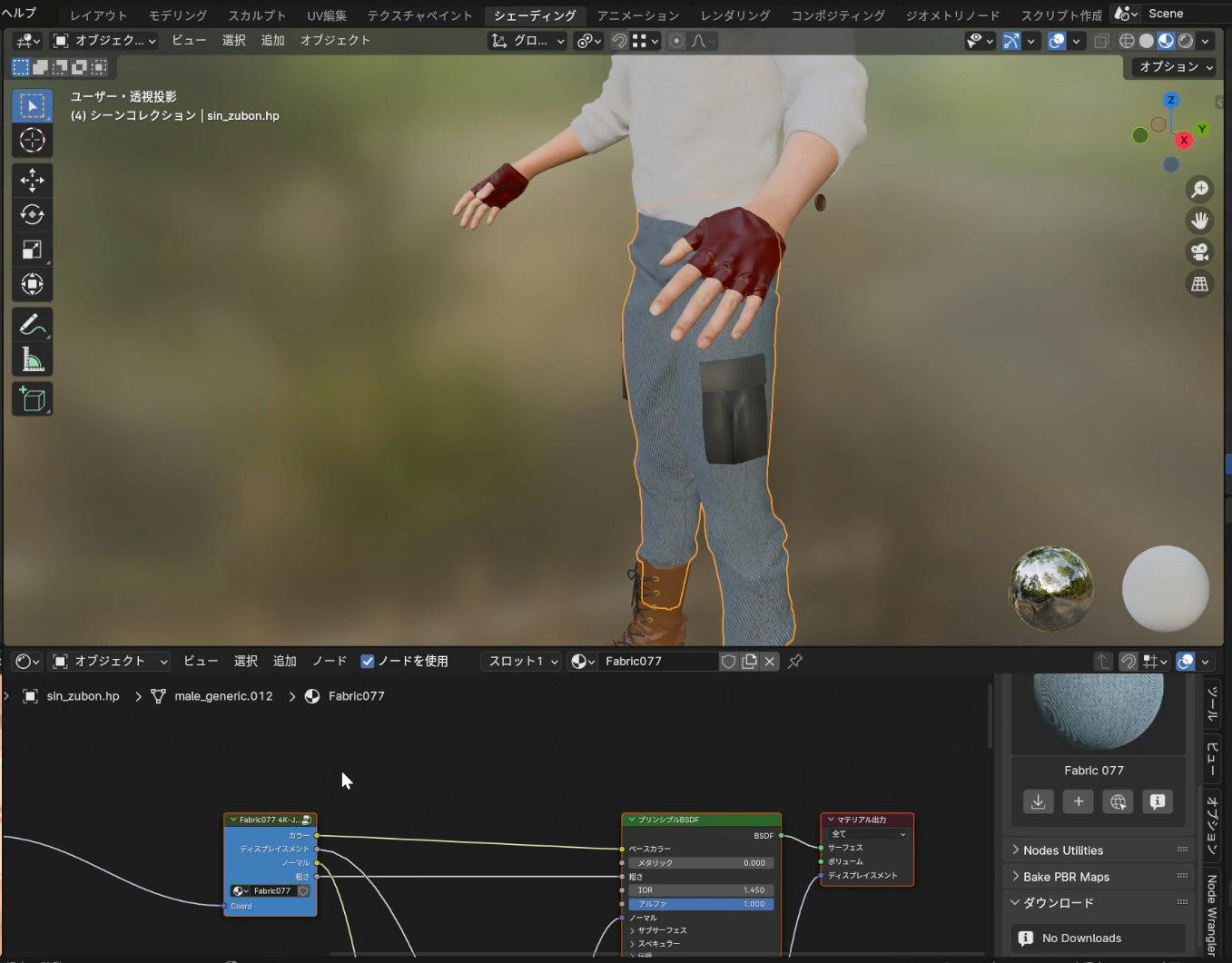1232x963 pixels.
Task: Toggle X-ray mode in the viewport header
Action: (1101, 41)
